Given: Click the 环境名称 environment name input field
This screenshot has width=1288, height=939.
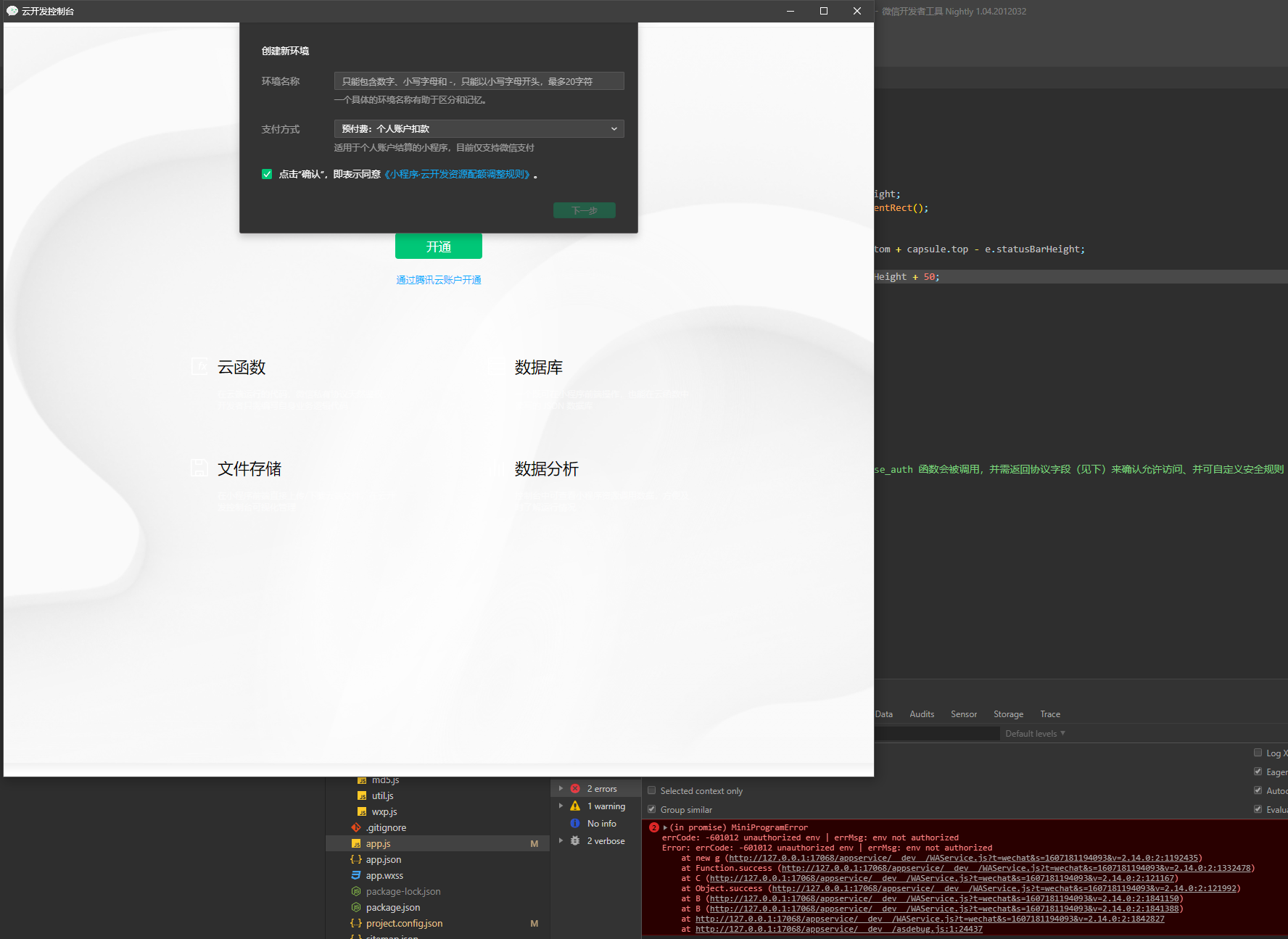Looking at the screenshot, I should (x=479, y=81).
